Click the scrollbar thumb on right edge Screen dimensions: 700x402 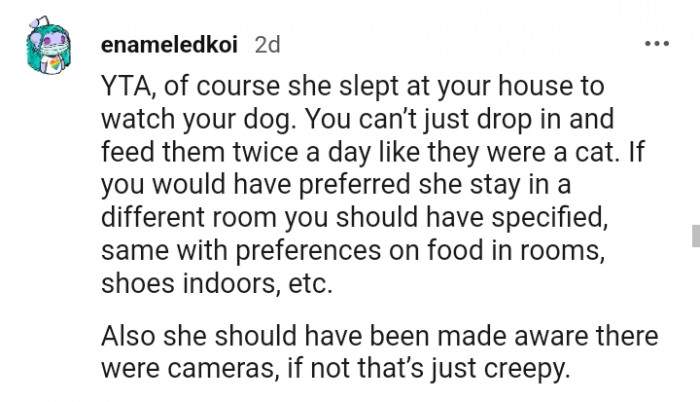[x=694, y=236]
